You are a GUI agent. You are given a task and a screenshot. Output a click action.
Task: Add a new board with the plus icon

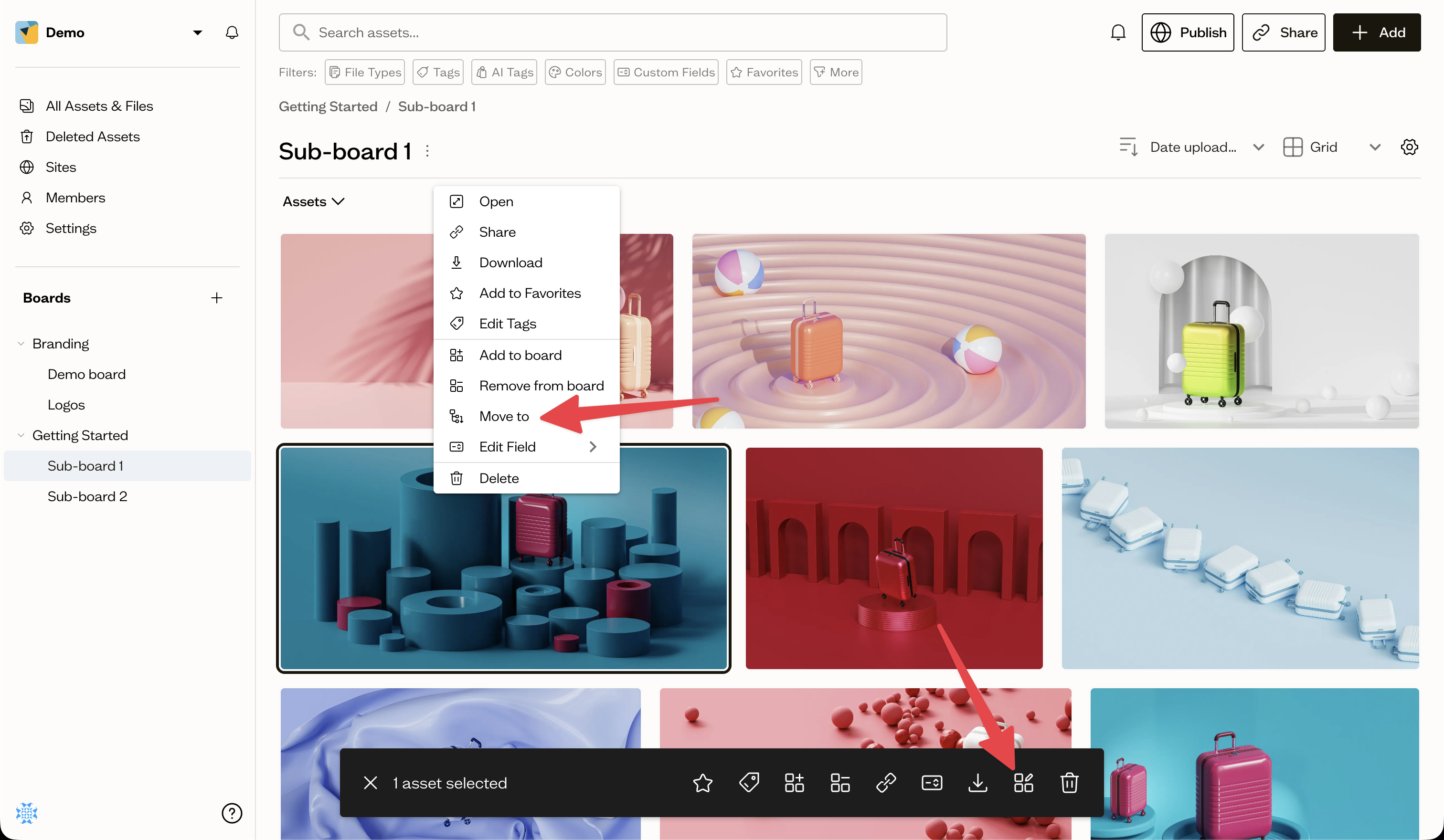(217, 298)
